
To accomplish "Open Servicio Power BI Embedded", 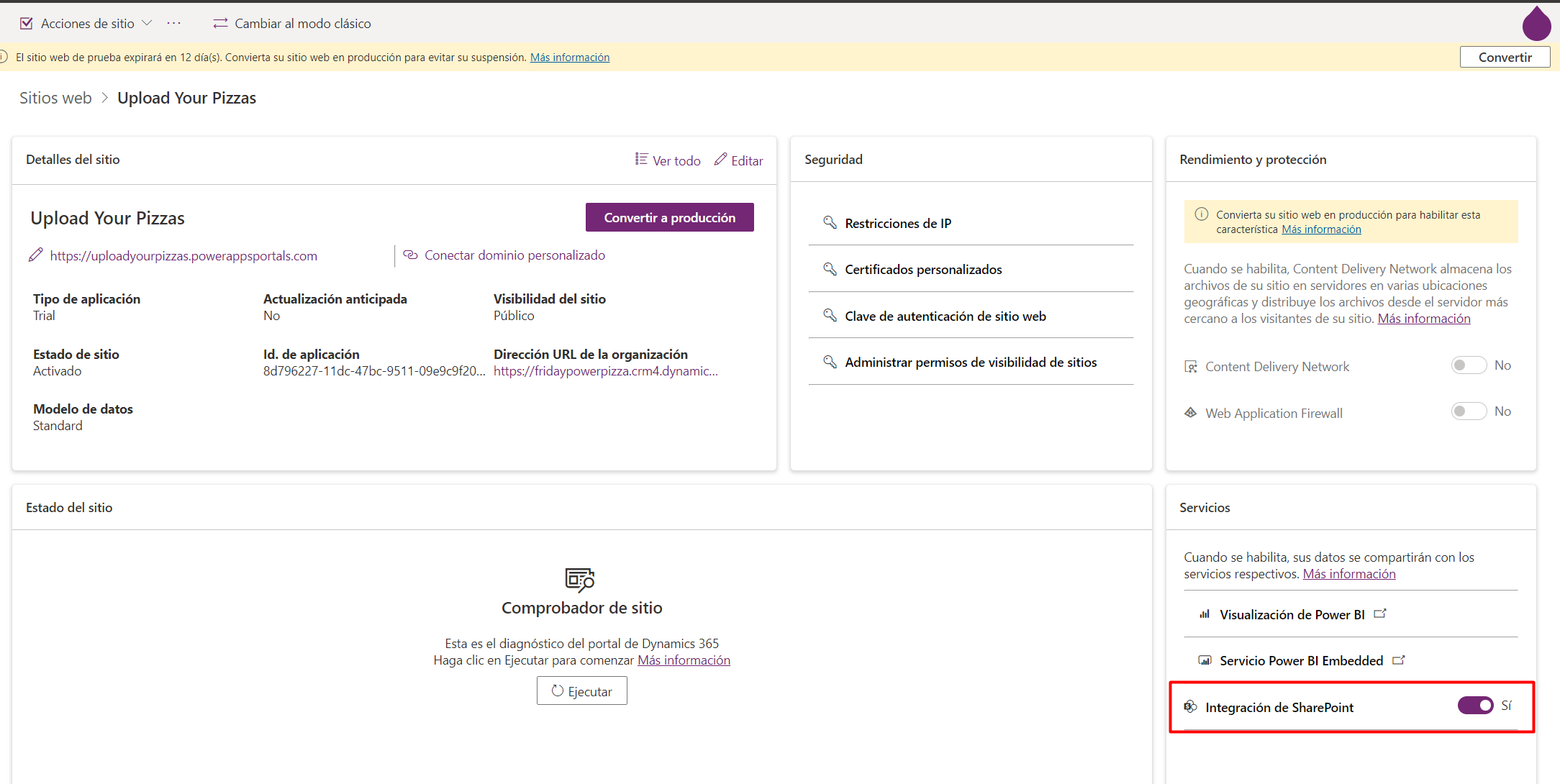I will (1302, 661).
